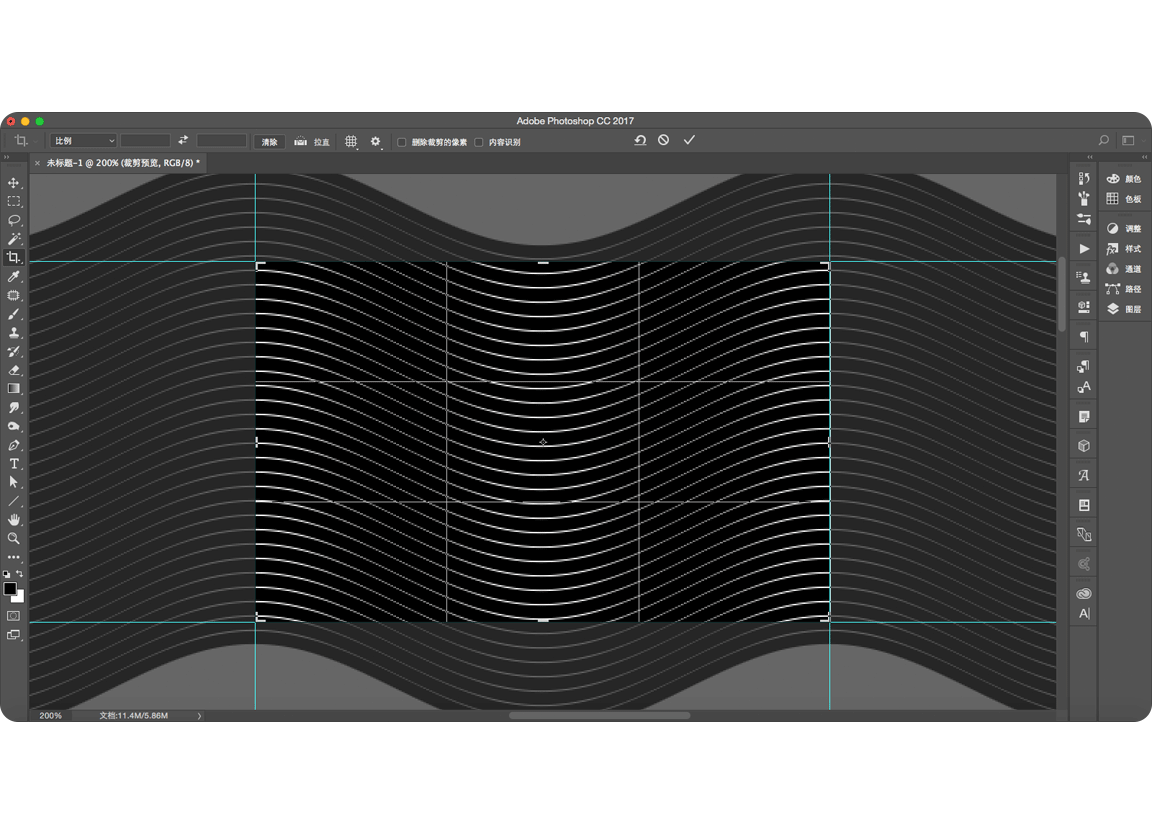
Task: Select the Eraser tool
Action: click(13, 370)
